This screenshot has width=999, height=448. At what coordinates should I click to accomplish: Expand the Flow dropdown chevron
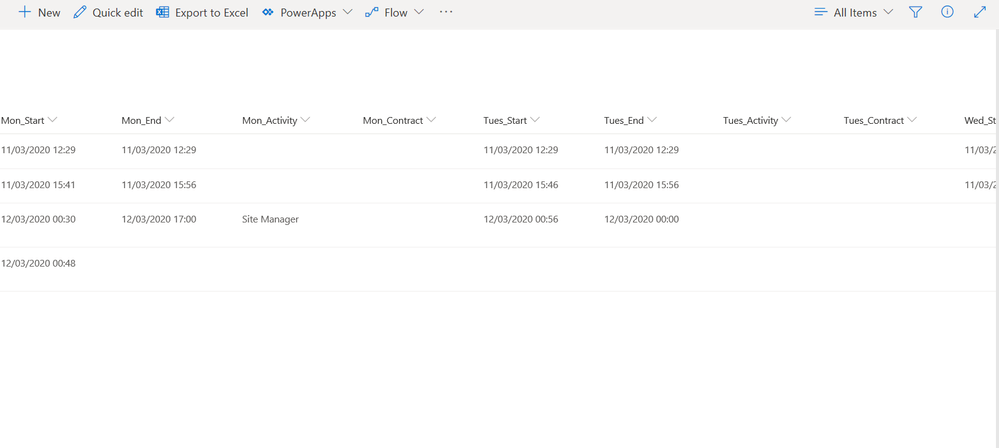click(x=419, y=12)
